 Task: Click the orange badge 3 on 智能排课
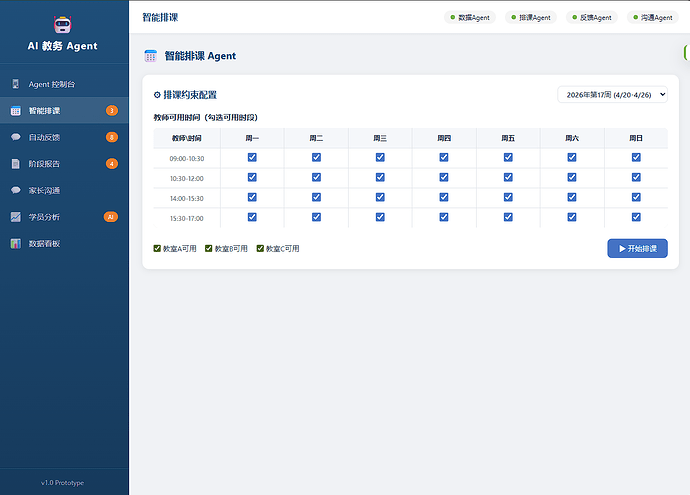112,110
